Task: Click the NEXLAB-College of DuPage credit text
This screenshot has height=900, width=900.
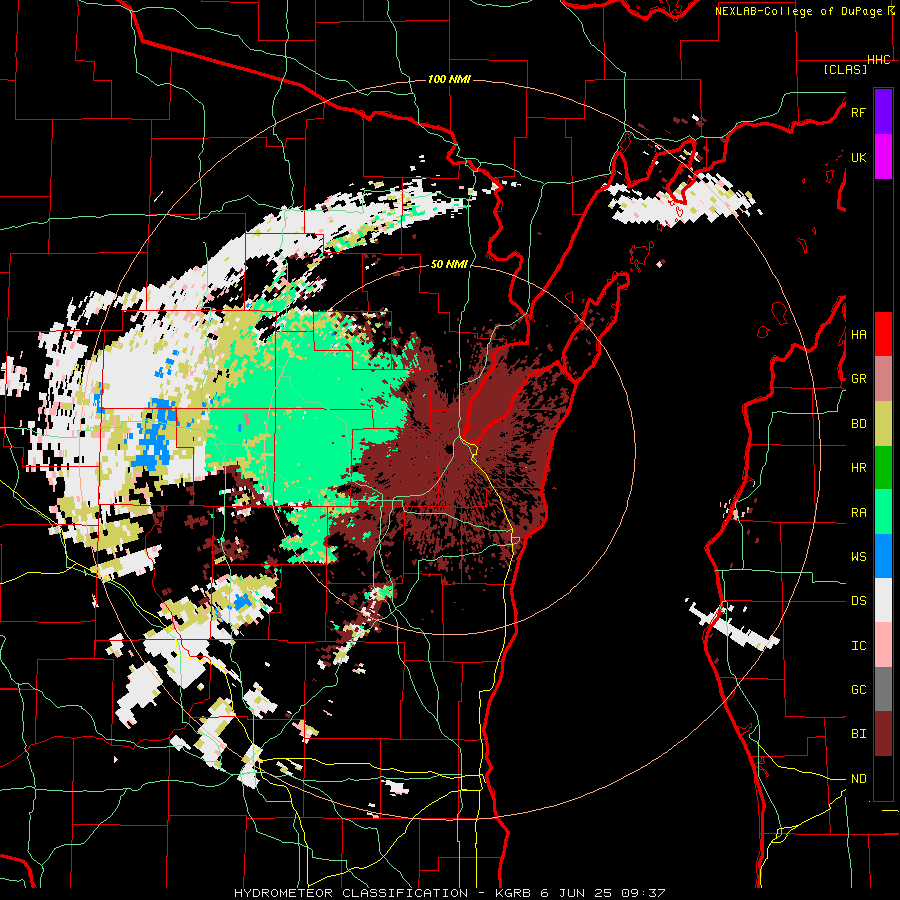Action: tap(805, 11)
